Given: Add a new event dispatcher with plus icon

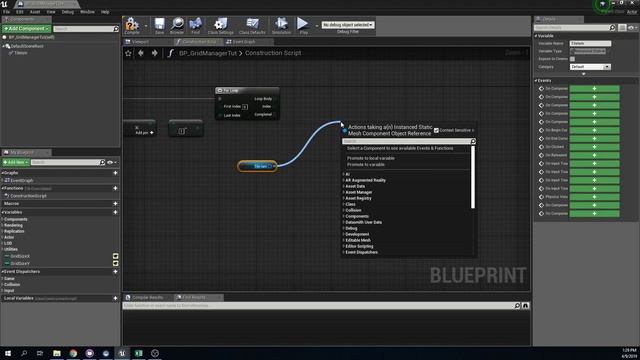Looking at the screenshot, I should tap(116, 271).
